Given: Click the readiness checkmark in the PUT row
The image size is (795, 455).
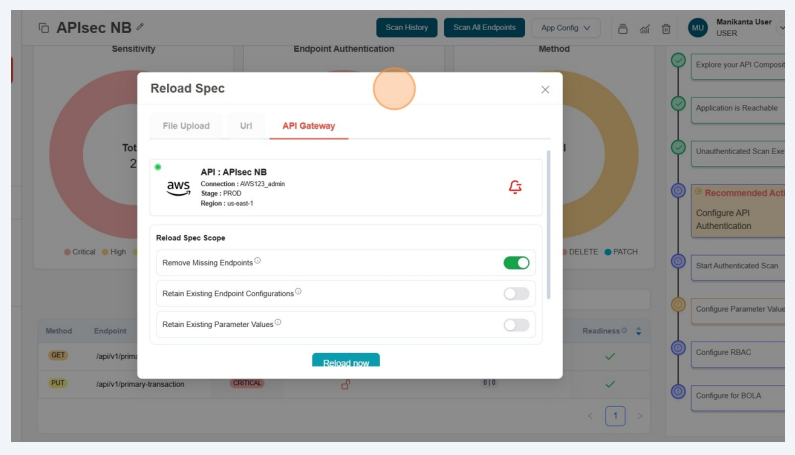Looking at the screenshot, I should (x=610, y=384).
